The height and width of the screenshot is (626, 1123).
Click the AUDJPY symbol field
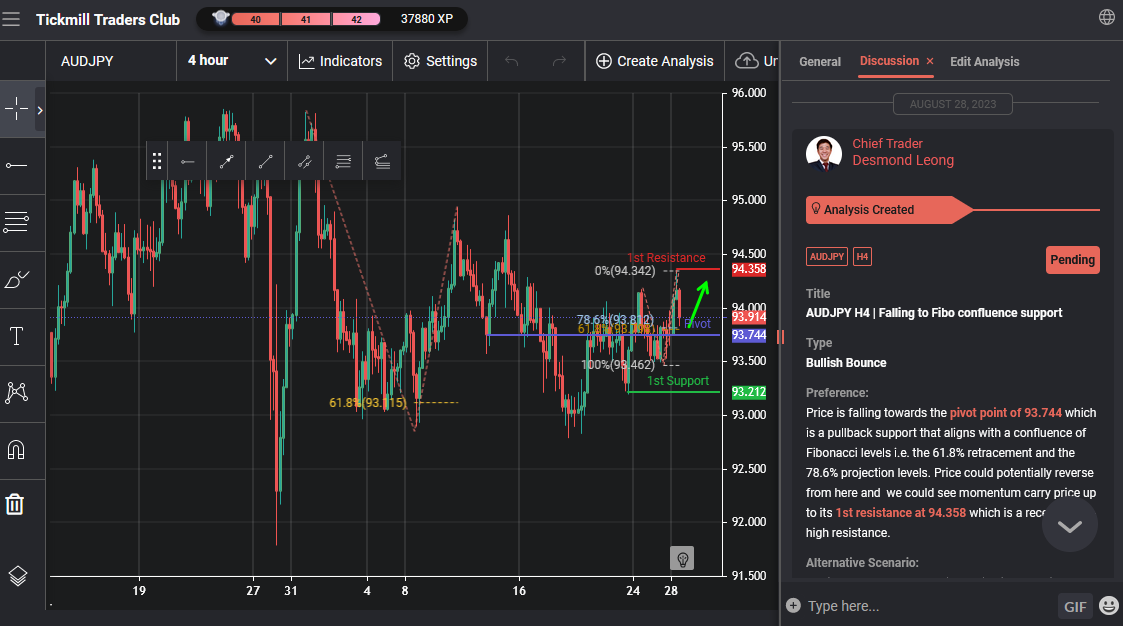pos(111,61)
